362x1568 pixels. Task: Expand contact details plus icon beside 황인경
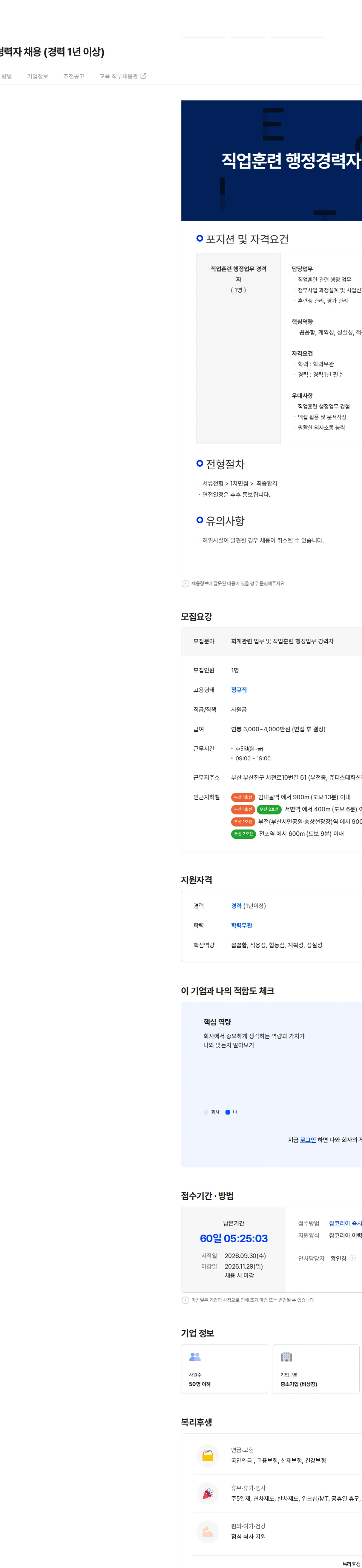coord(352,1258)
